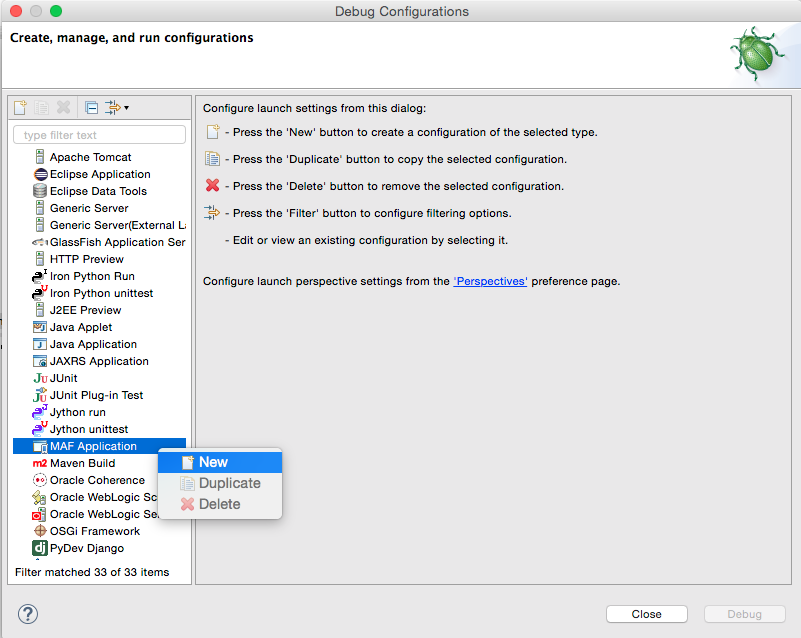Click the New launch configuration toolbar icon

[20, 107]
